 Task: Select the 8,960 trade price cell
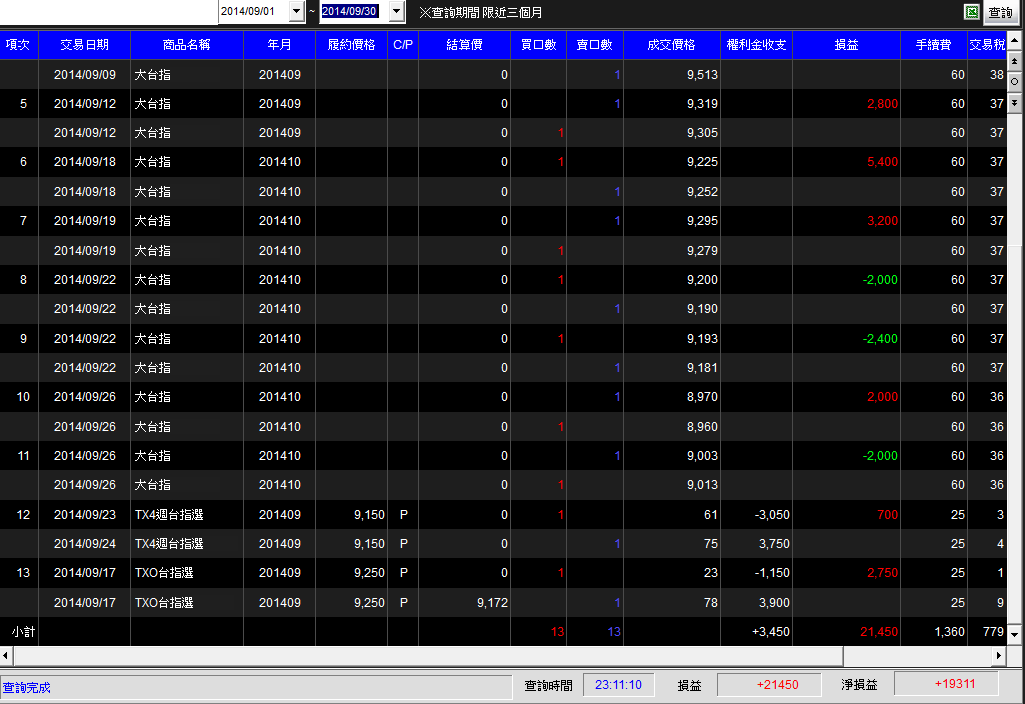click(x=672, y=426)
